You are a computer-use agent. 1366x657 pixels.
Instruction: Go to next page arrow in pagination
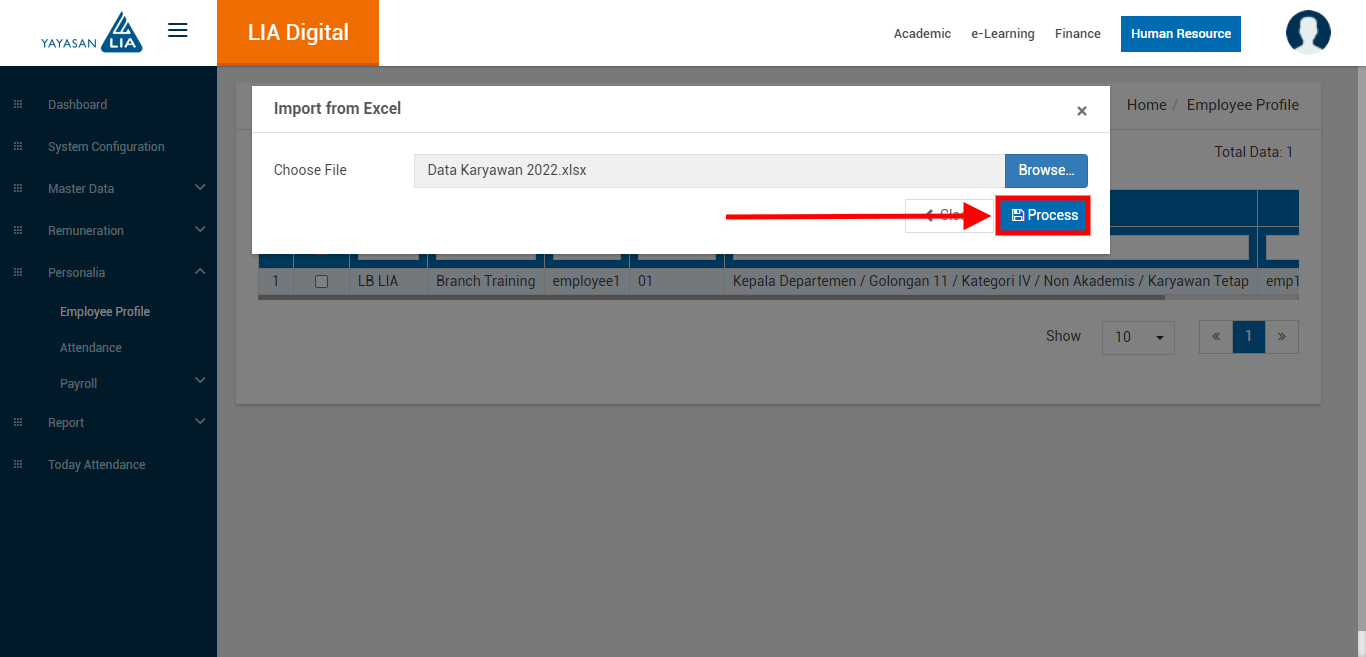click(x=1281, y=337)
